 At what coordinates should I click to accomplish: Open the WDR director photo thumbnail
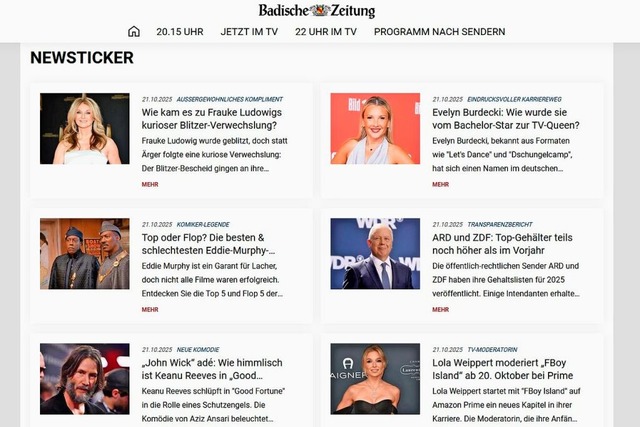[x=375, y=254]
